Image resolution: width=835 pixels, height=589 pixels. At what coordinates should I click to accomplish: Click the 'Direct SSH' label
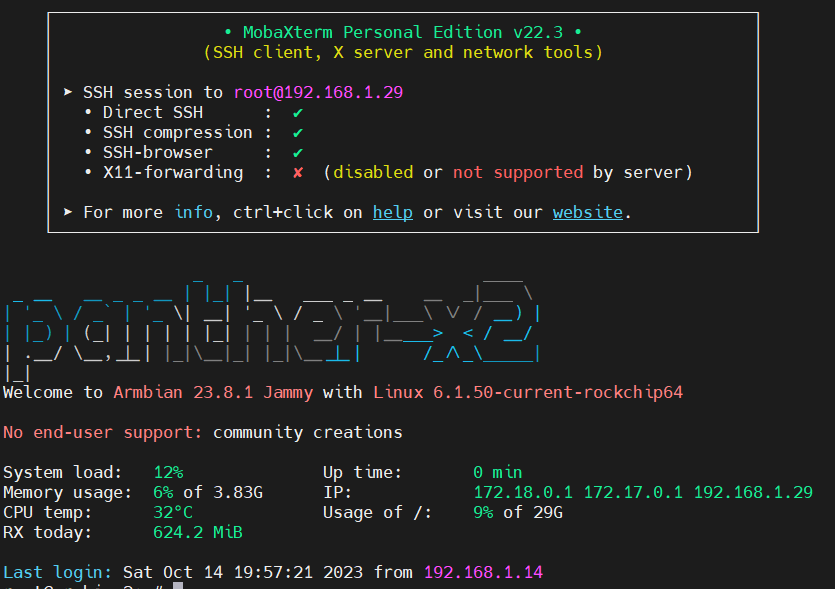point(153,113)
